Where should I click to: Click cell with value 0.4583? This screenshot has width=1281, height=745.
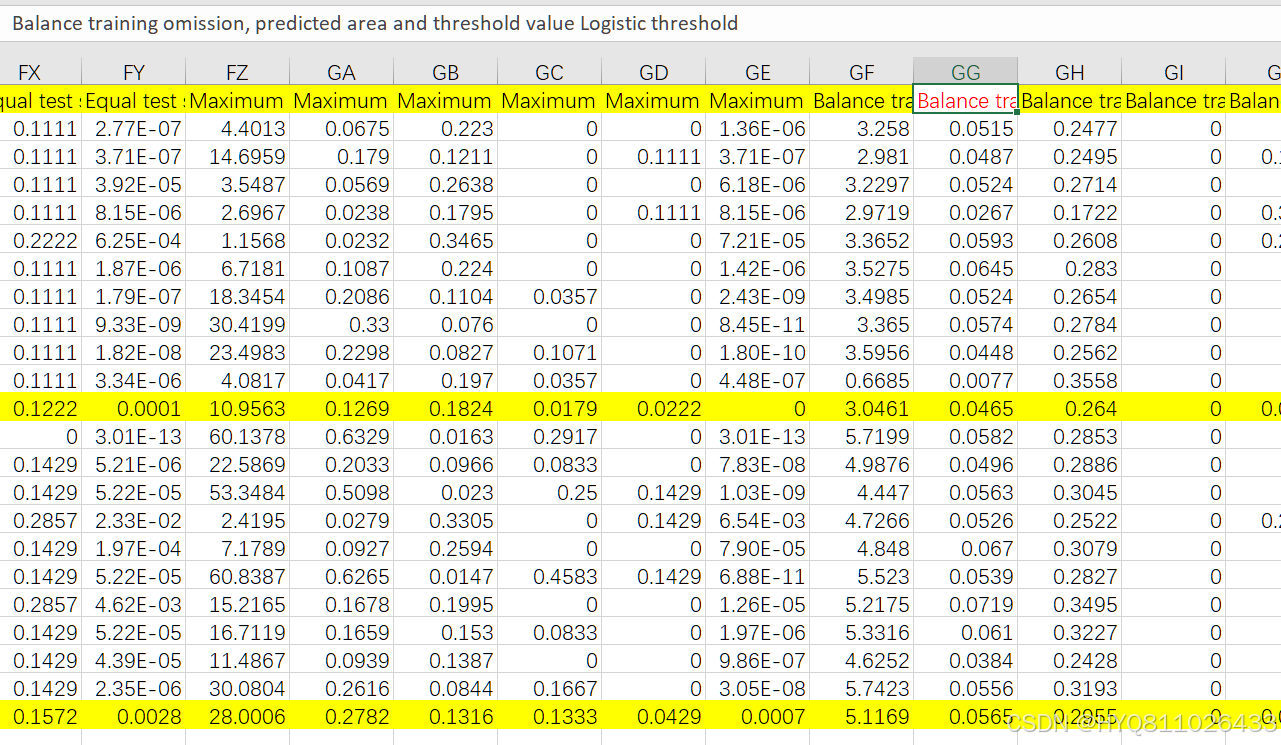point(550,577)
